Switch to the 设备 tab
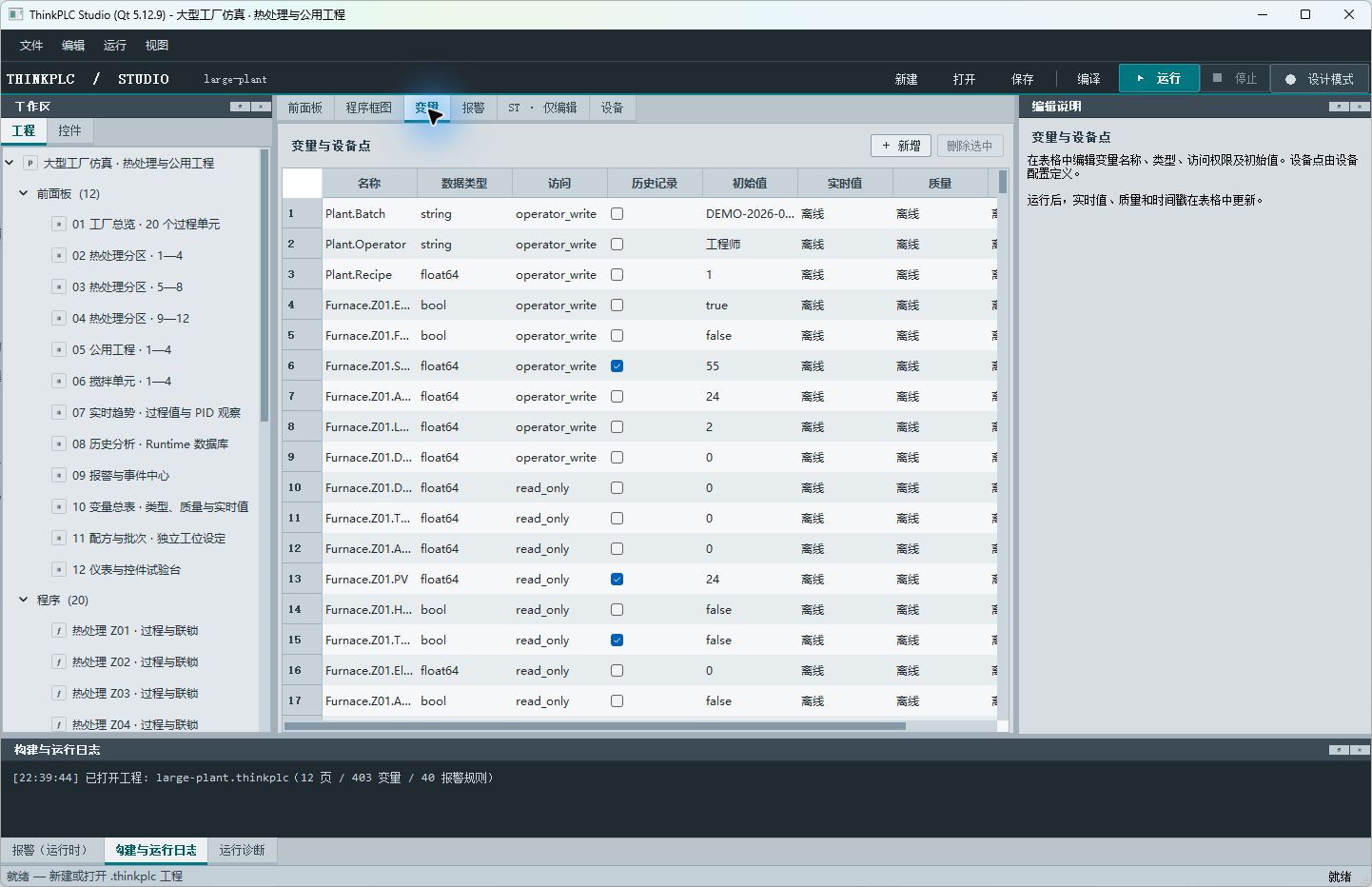 coord(612,108)
